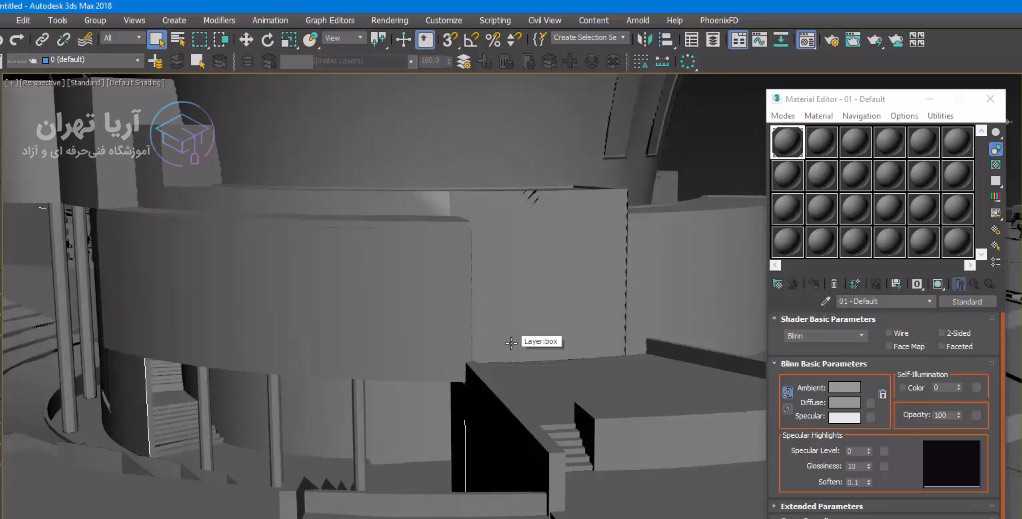Viewport: 1022px width, 519px height.
Task: Toggle Layer Explorer icon
Action: [713, 40]
